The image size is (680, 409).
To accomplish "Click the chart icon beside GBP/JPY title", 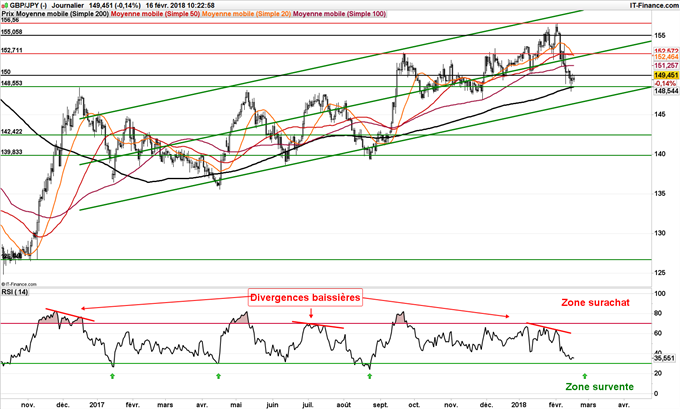I will point(5,5).
